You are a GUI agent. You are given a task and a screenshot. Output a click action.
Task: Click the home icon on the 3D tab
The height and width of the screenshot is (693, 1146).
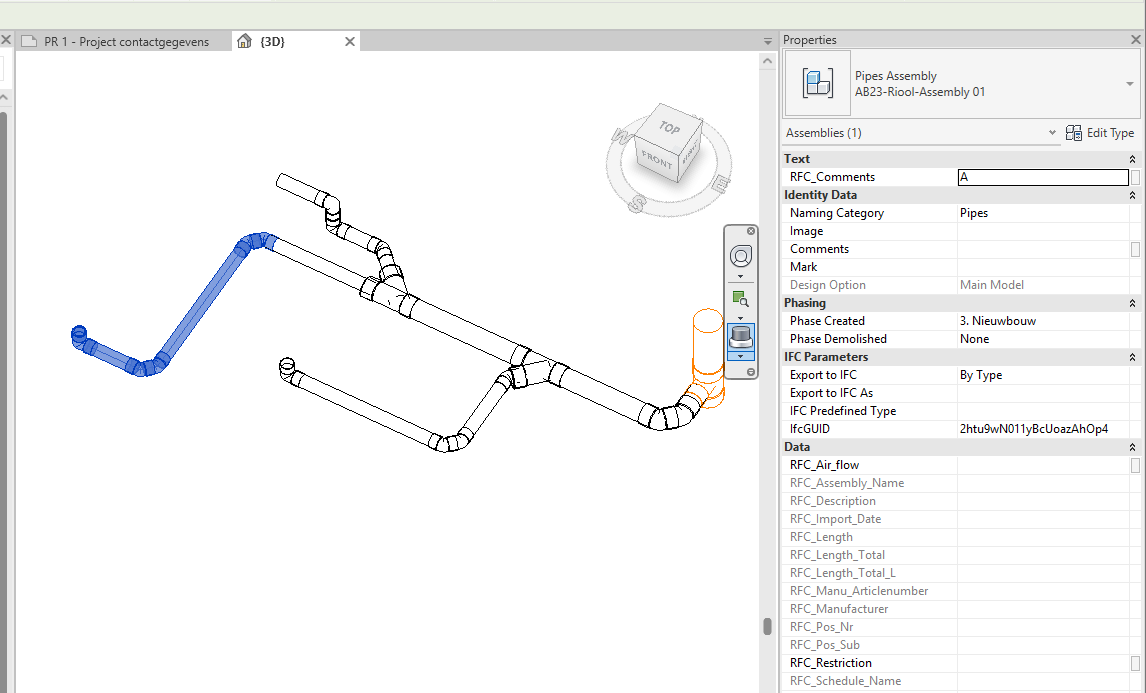tap(244, 41)
